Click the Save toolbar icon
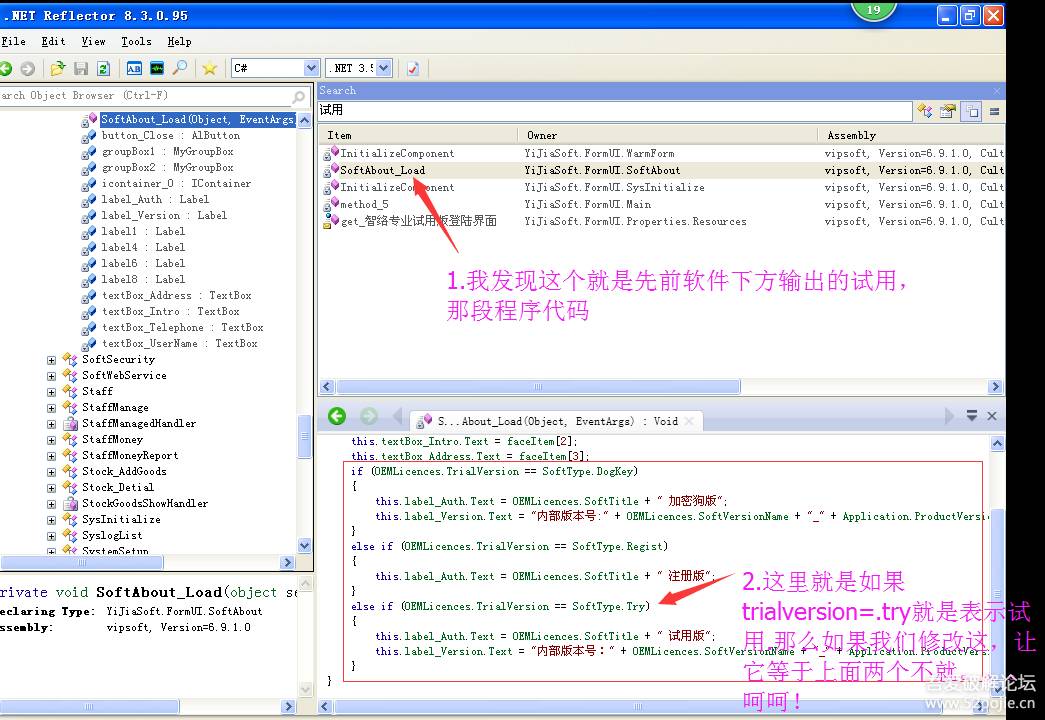This screenshot has width=1045, height=720. [x=81, y=68]
